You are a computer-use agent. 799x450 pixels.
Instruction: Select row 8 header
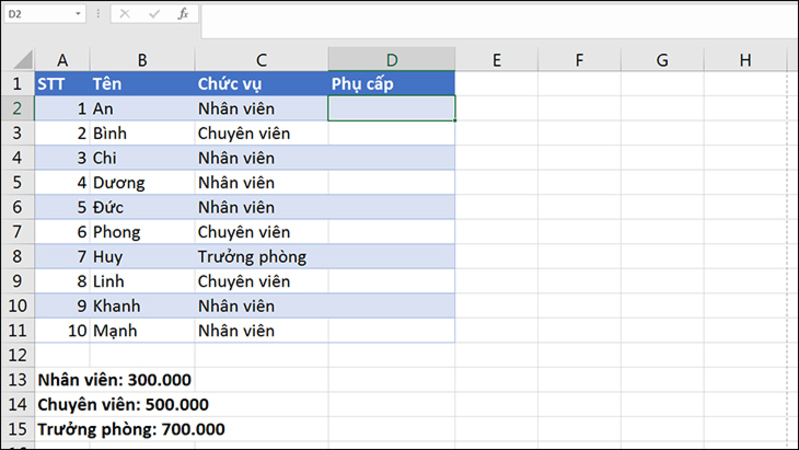(x=17, y=256)
